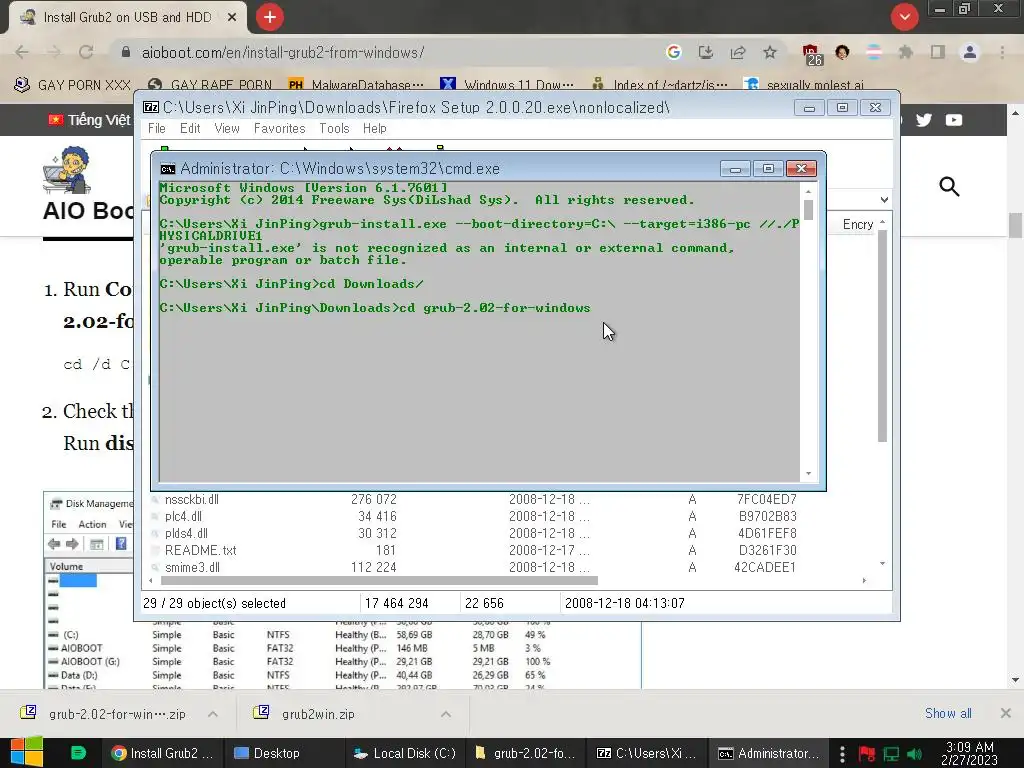Click the address bar URL
Screen dimensions: 1024x768
[283, 52]
